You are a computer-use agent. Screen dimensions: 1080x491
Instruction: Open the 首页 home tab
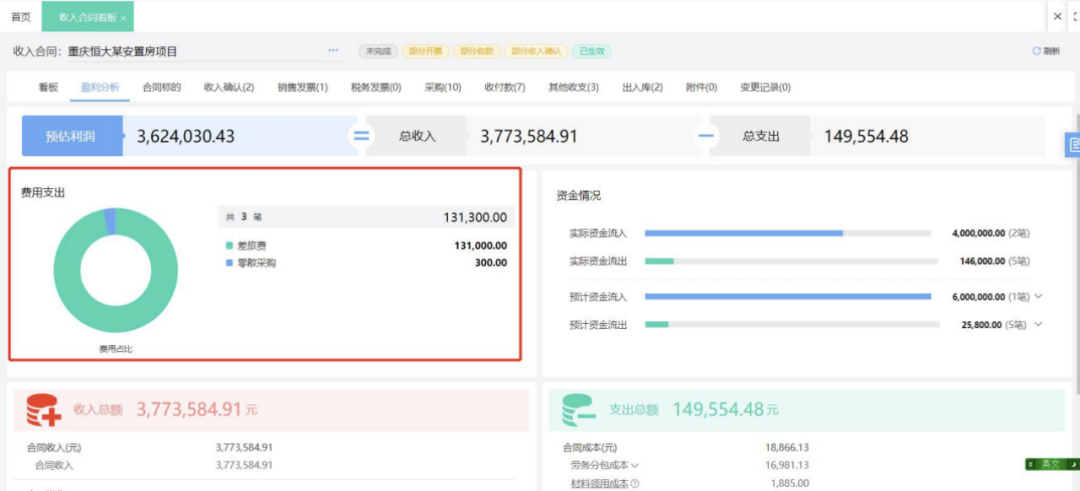coord(21,17)
